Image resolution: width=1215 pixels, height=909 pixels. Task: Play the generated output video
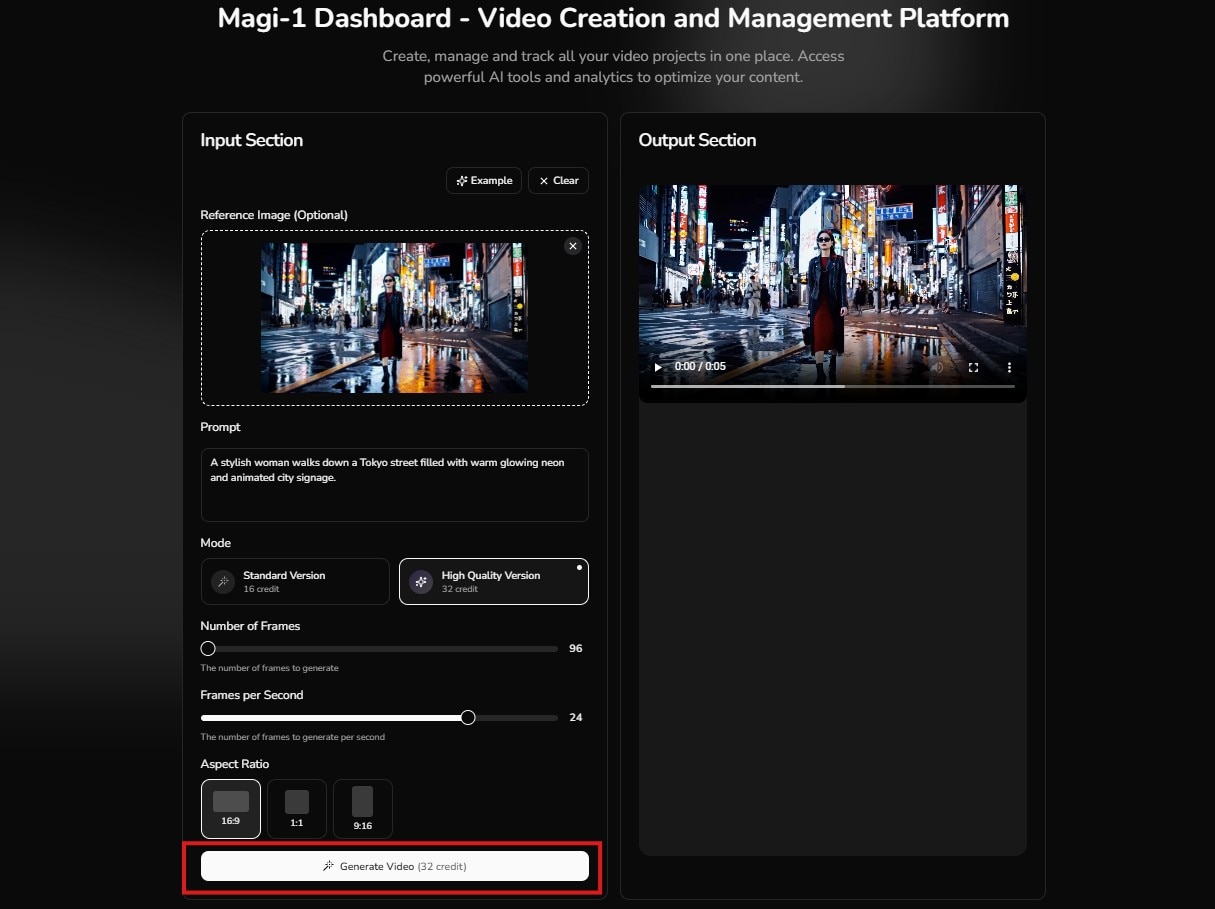coord(658,367)
